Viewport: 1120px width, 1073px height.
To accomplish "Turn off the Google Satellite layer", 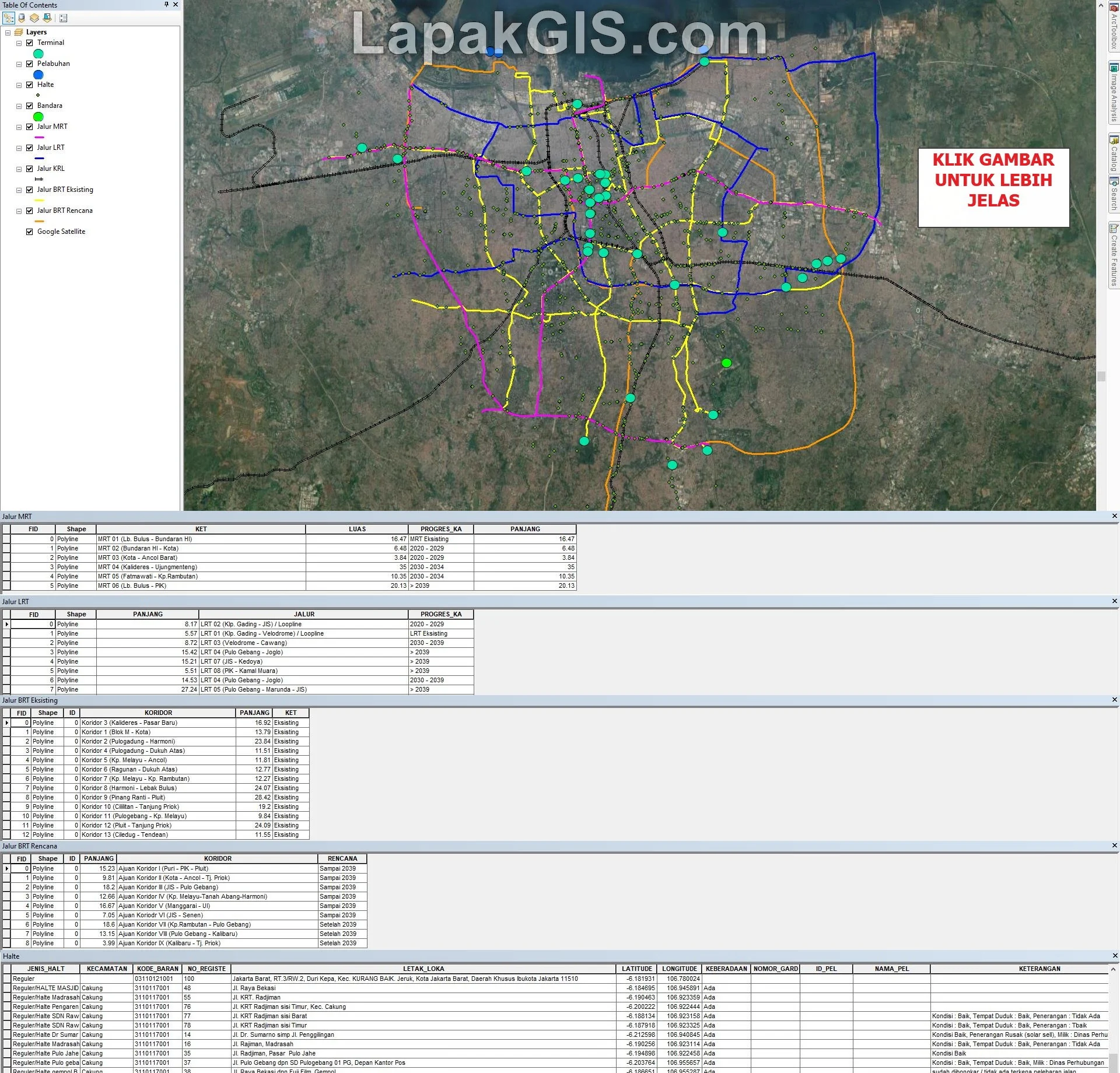I will [30, 232].
